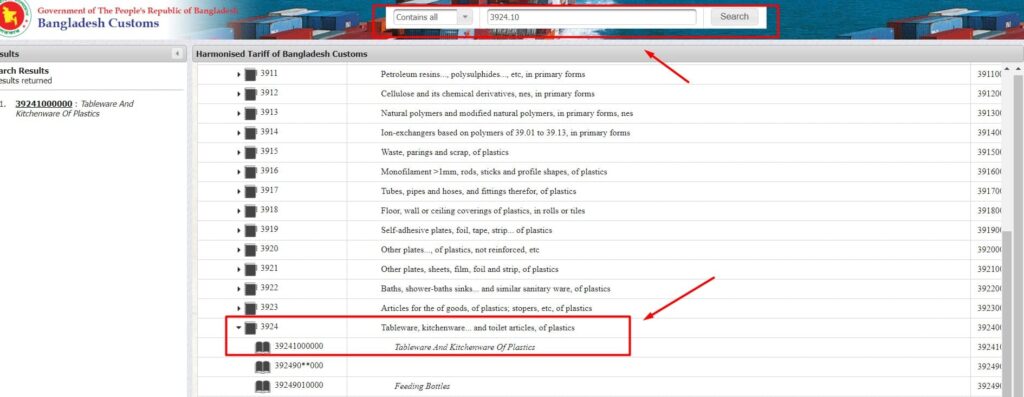Click 'Ion-exchangers based on polymers' description

[x=505, y=133]
